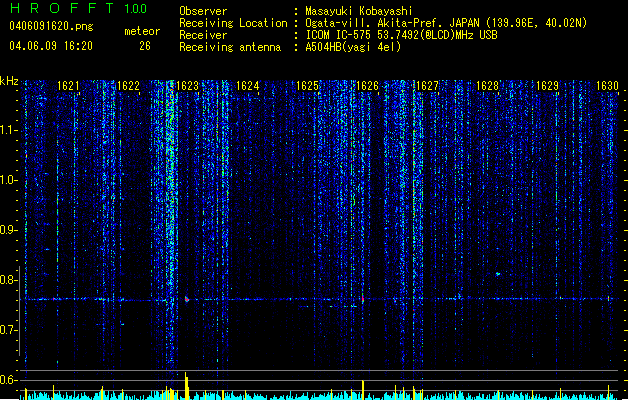Click the 1629 time marker
The height and width of the screenshot is (400, 629).
(547, 86)
